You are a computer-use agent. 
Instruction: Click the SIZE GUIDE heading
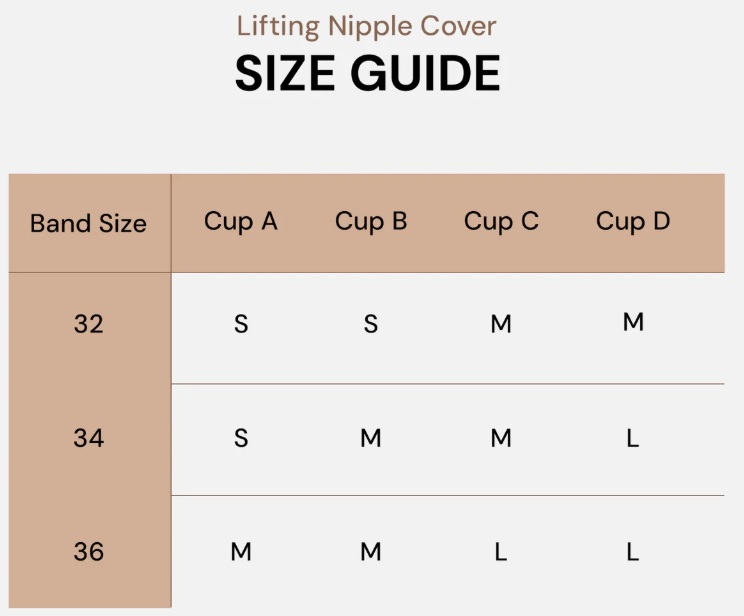coord(367,74)
